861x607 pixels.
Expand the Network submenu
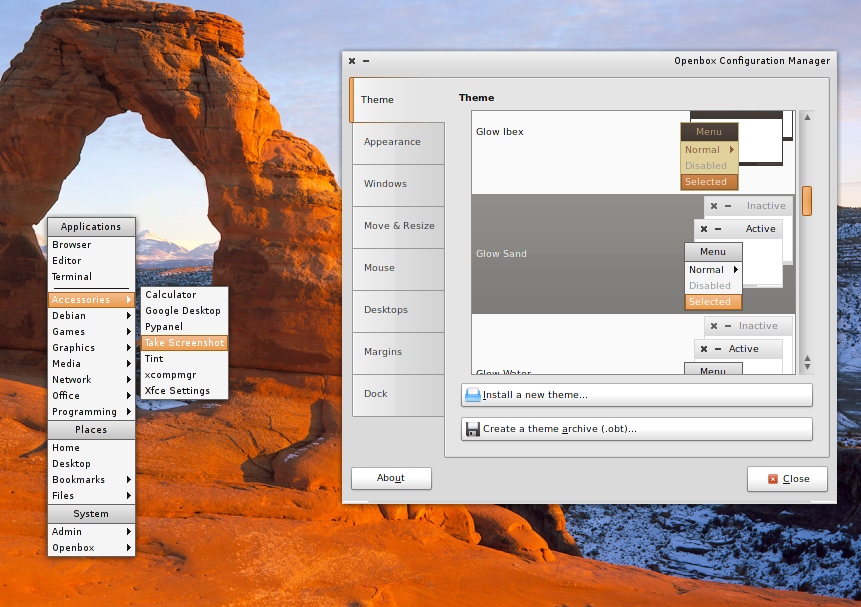coord(91,380)
